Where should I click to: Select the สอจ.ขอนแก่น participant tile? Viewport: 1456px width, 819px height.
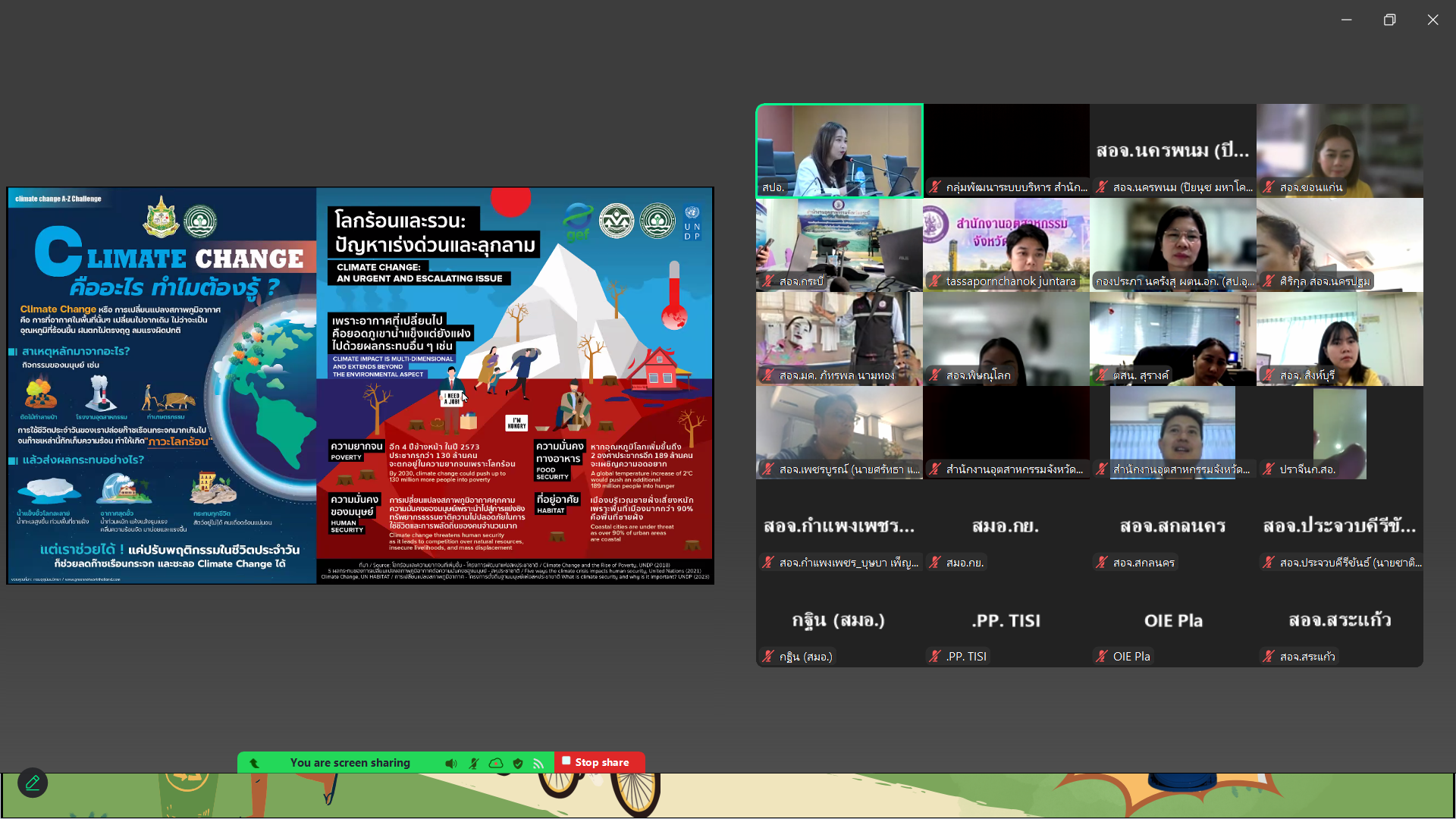point(1339,150)
